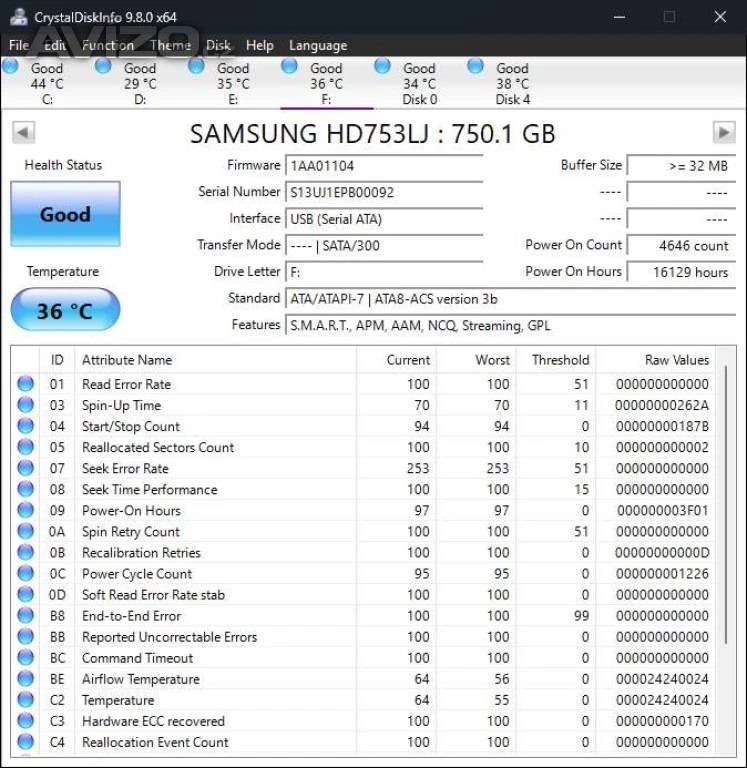747x768 pixels.
Task: Open the Language menu
Action: pyautogui.click(x=318, y=45)
